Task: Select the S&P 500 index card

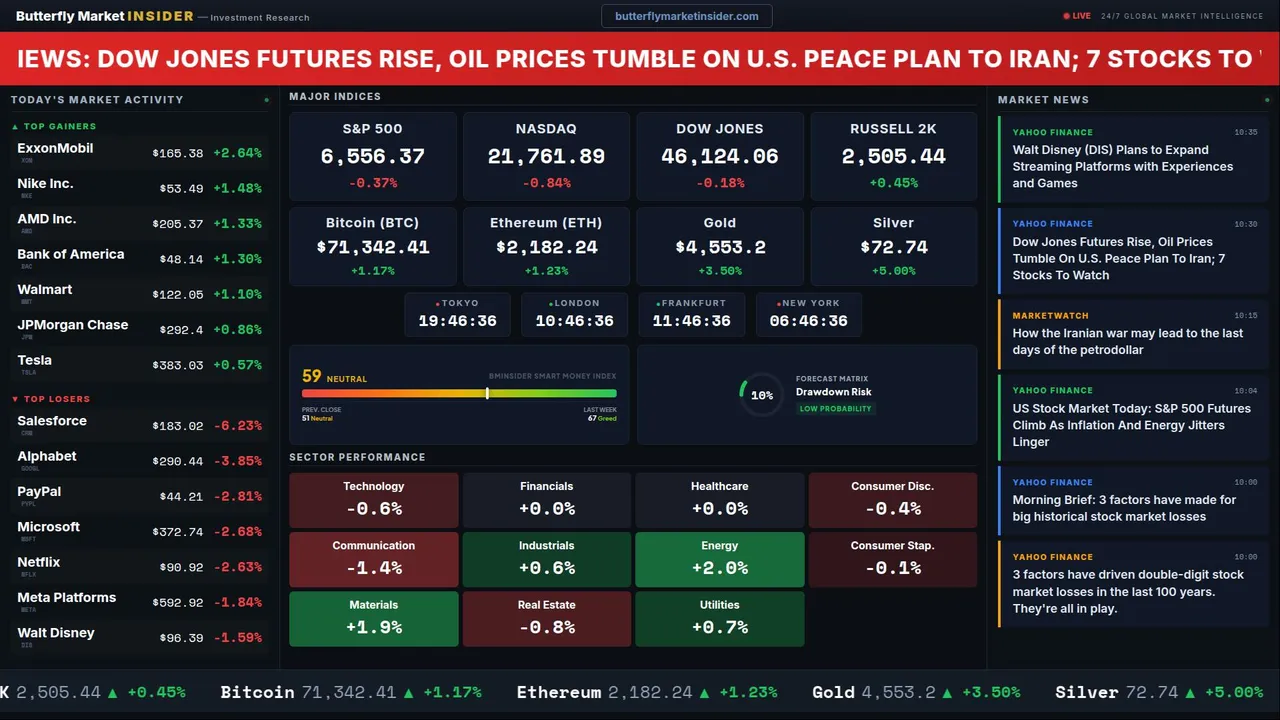Action: (372, 156)
